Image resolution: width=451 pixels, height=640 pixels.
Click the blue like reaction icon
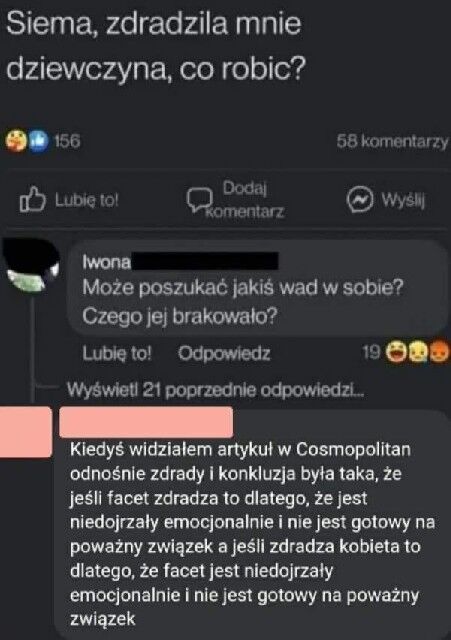click(38, 141)
